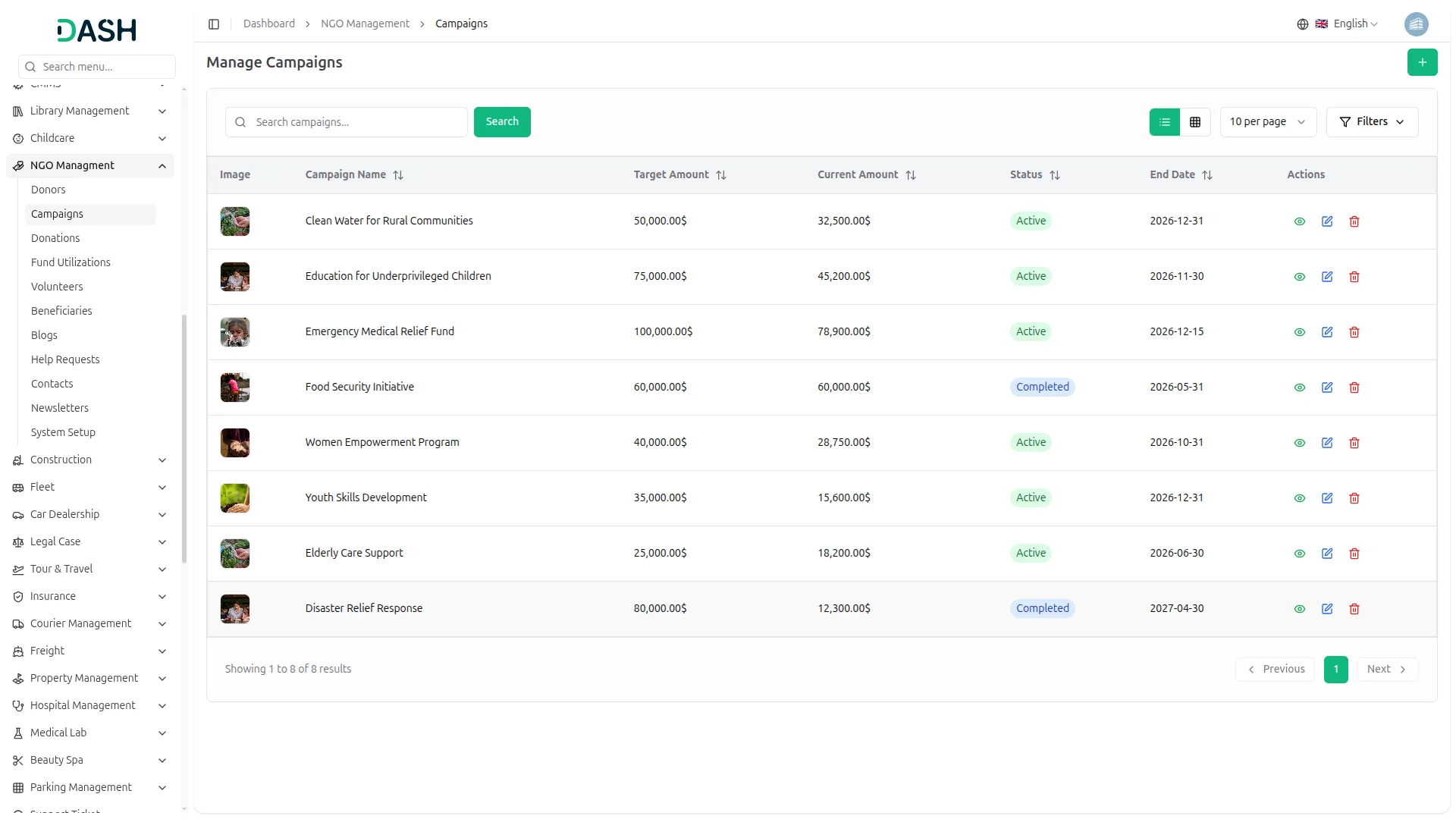The height and width of the screenshot is (819, 1456).
Task: Focus the Search campaigns input field
Action: pos(356,122)
